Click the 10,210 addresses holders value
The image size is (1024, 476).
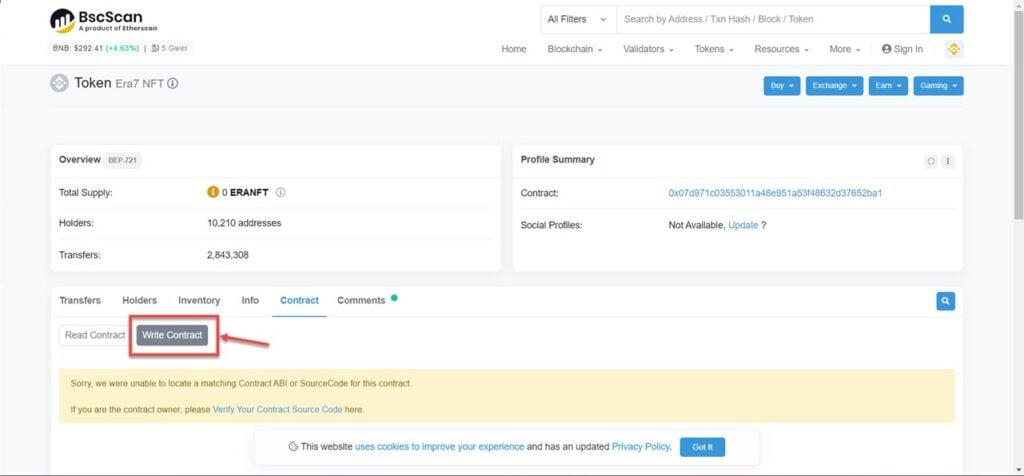coord(244,223)
